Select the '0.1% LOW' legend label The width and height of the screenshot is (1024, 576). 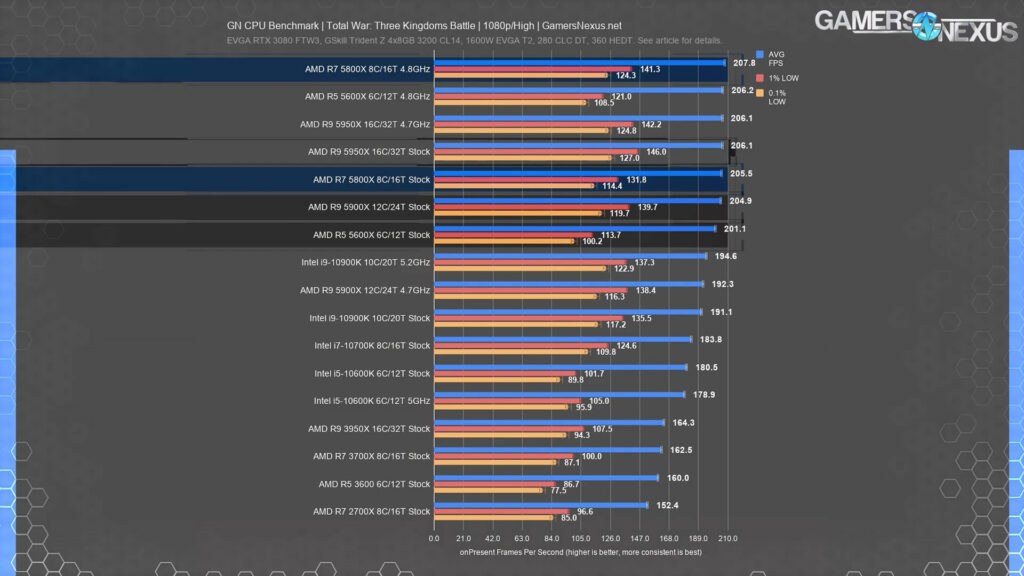[x=777, y=97]
